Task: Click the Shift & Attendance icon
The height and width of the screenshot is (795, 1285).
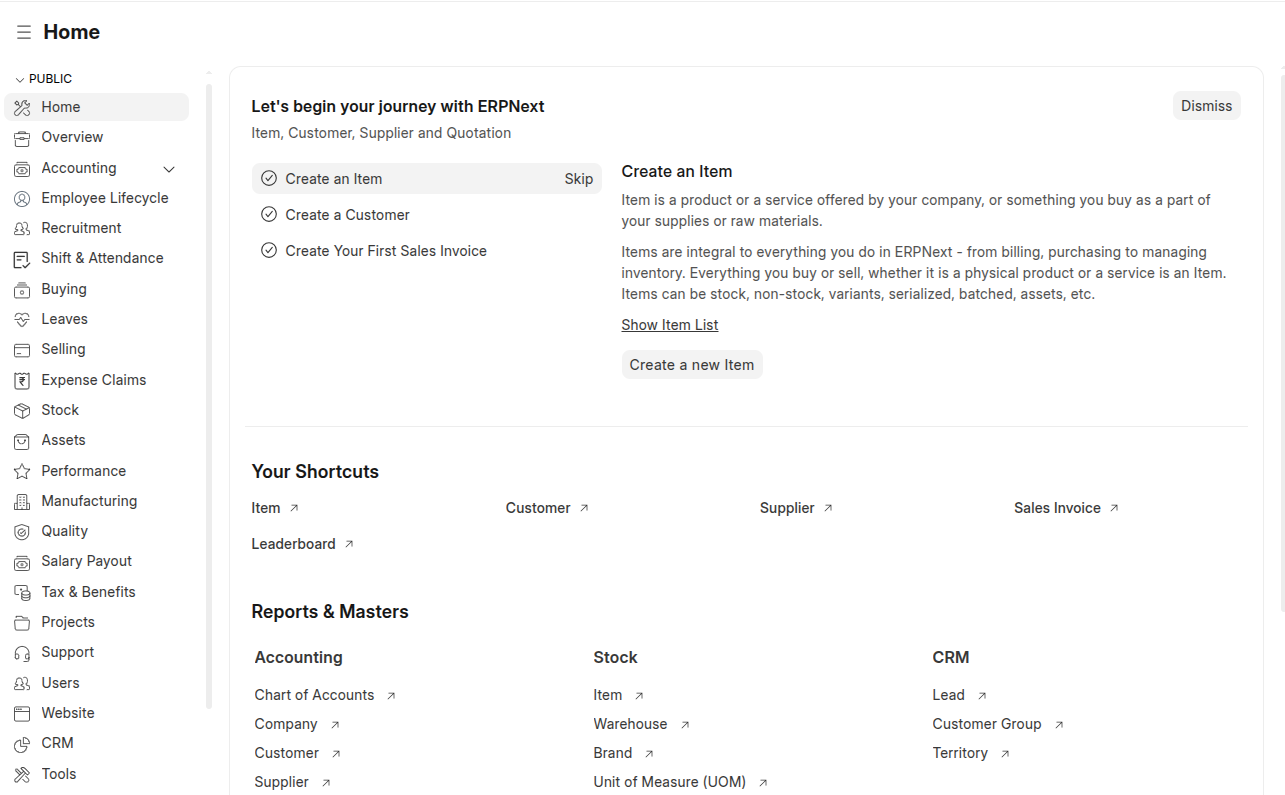Action: tap(22, 258)
